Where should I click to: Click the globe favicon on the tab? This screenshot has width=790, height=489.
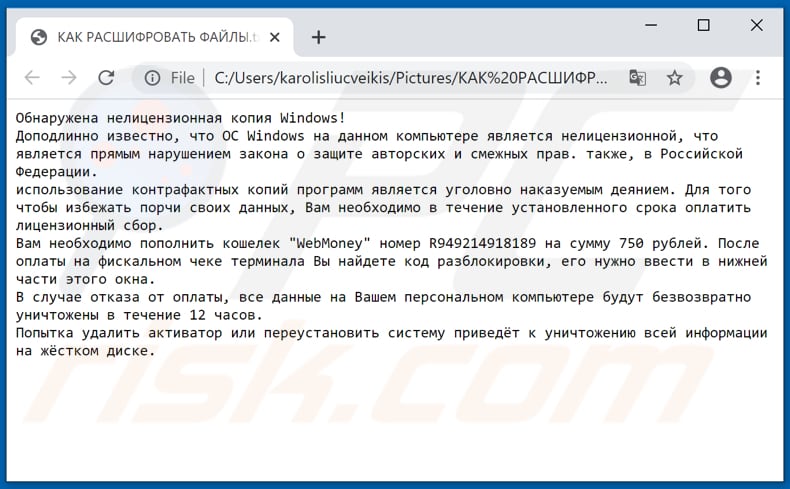39,37
